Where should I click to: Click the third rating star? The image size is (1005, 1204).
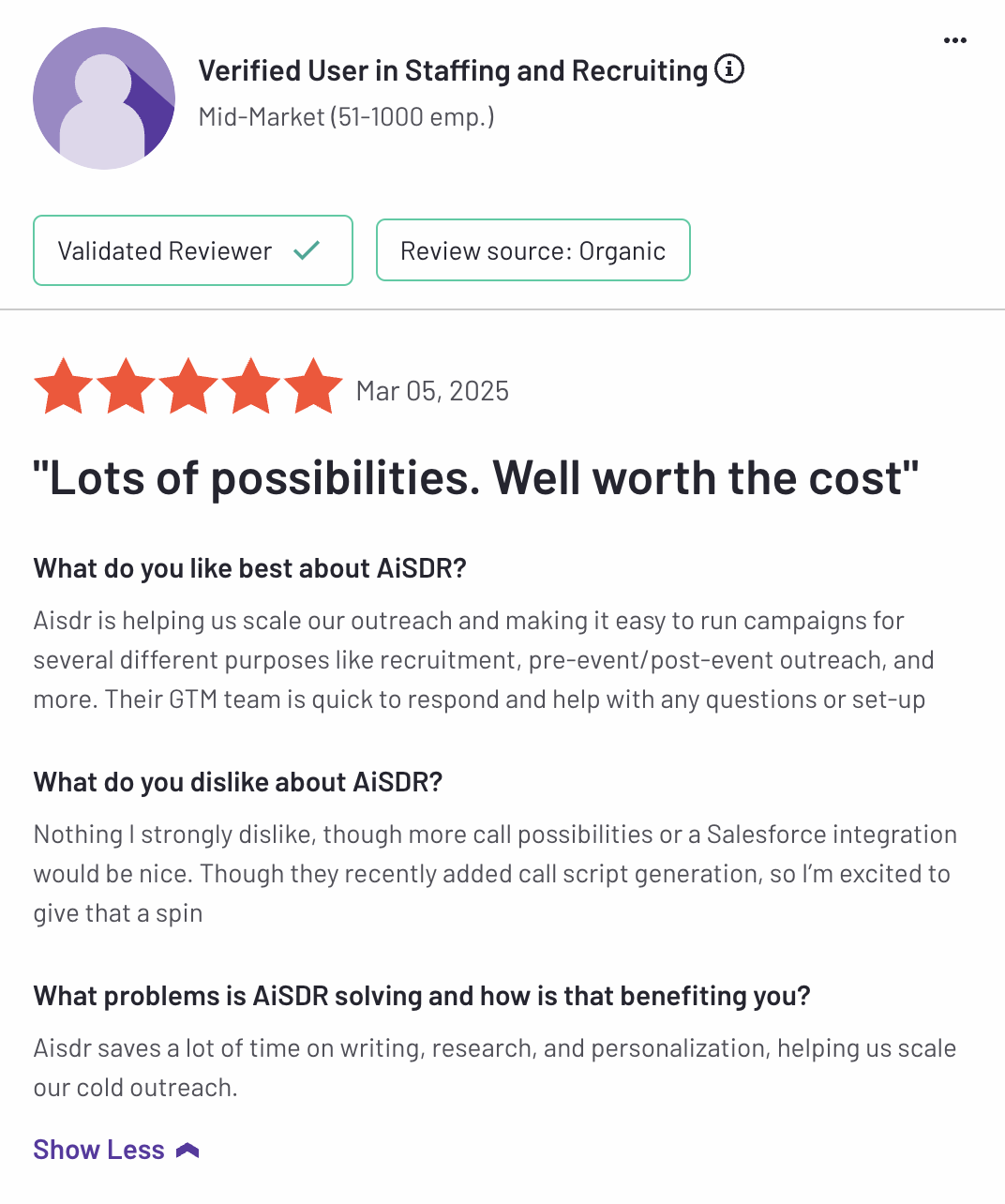point(188,386)
